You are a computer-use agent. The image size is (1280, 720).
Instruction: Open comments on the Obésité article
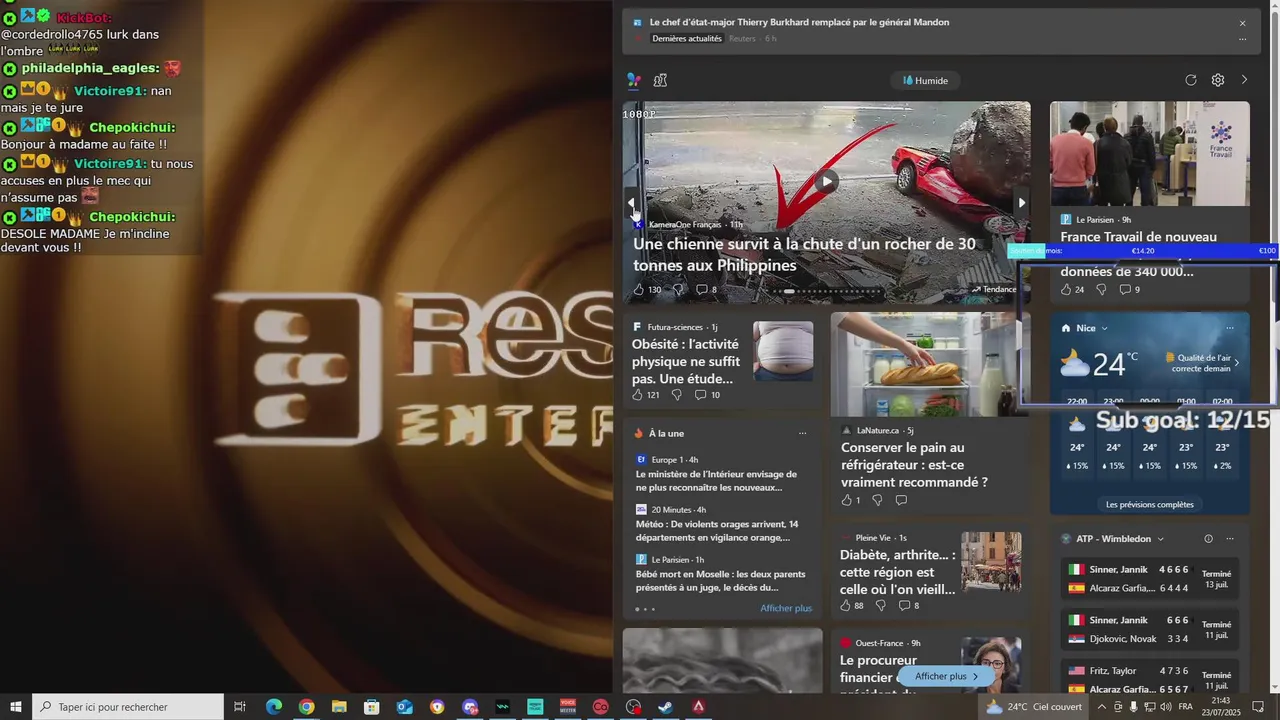pos(707,395)
